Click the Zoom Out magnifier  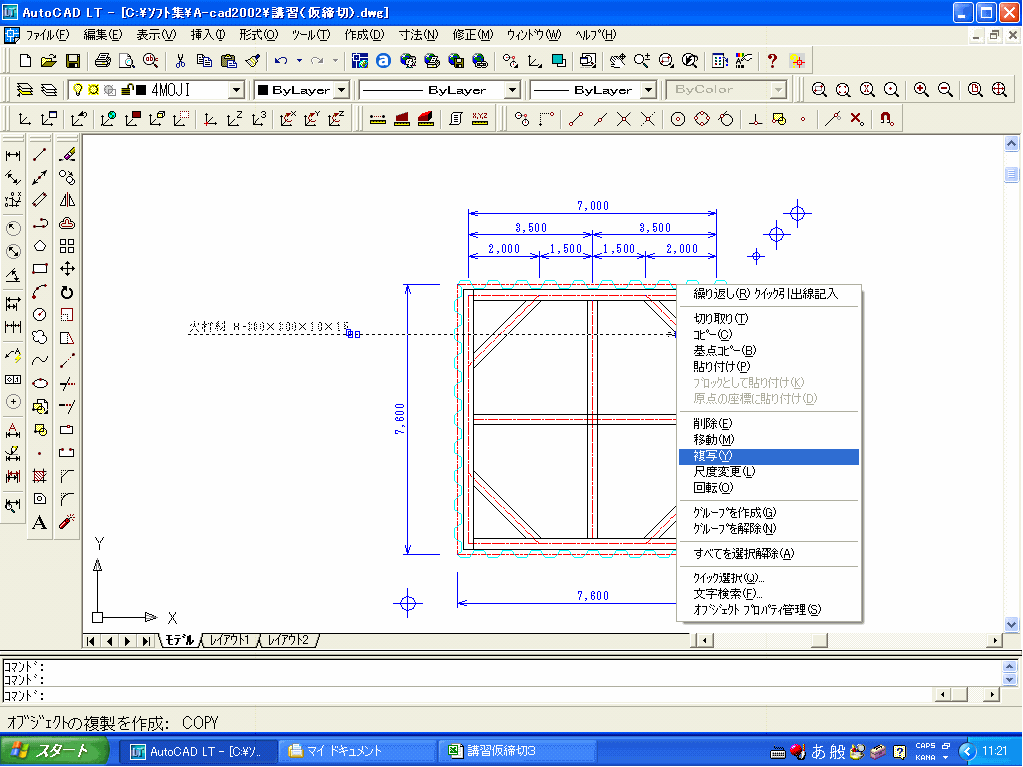[945, 89]
